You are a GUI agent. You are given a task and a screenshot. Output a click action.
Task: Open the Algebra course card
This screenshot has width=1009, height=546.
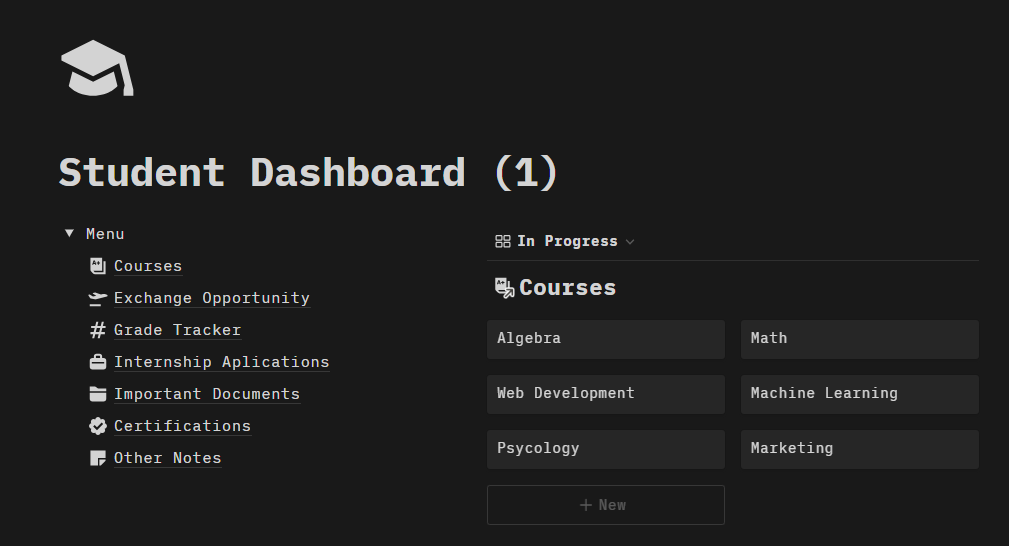tap(605, 339)
